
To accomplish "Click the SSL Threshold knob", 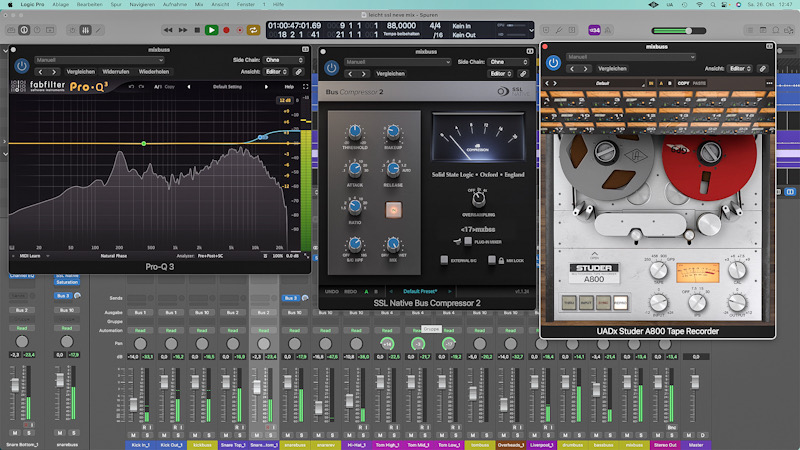I will tap(355, 133).
